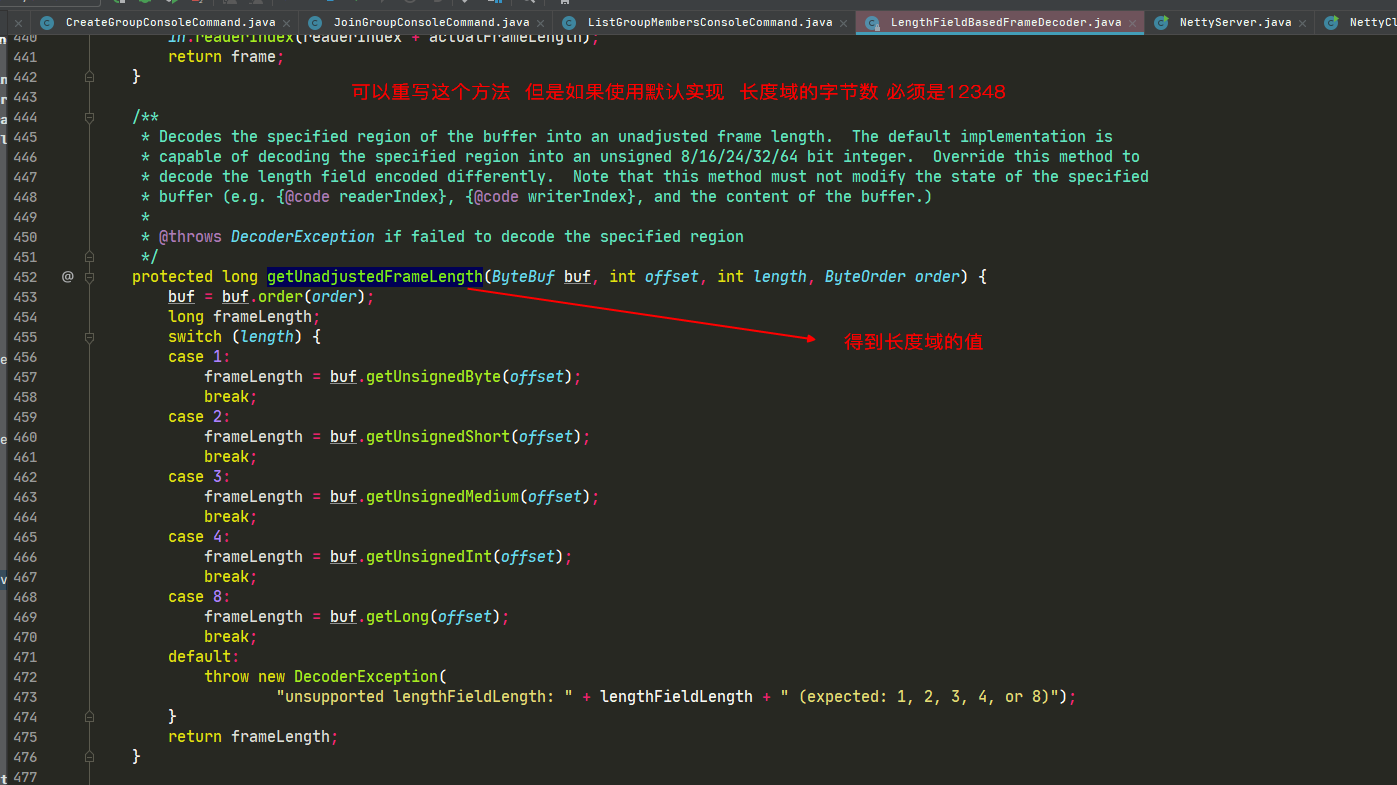
Task: Click DecoderException in the @throws Javadoc line
Action: (303, 237)
